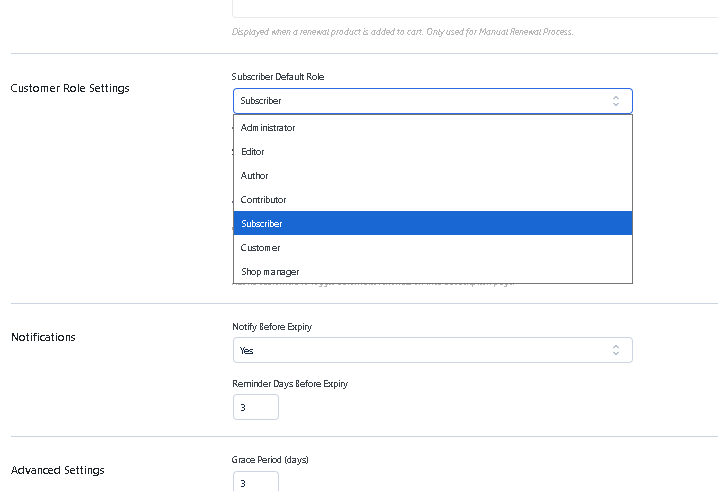Select Contributor in the role dropdown list
Viewport: 718px width, 491px height.
(264, 200)
